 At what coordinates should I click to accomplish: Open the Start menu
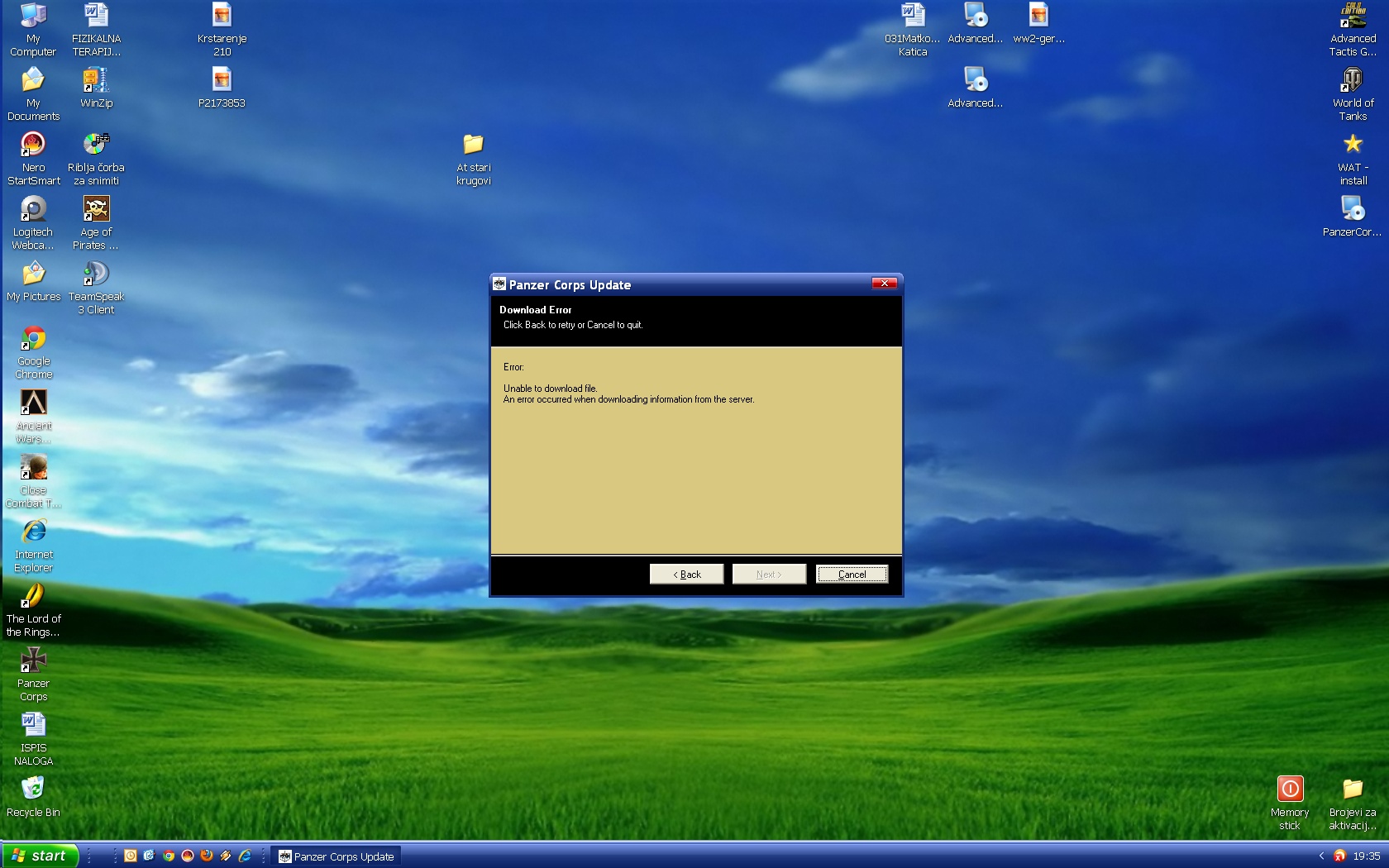pos(40,856)
